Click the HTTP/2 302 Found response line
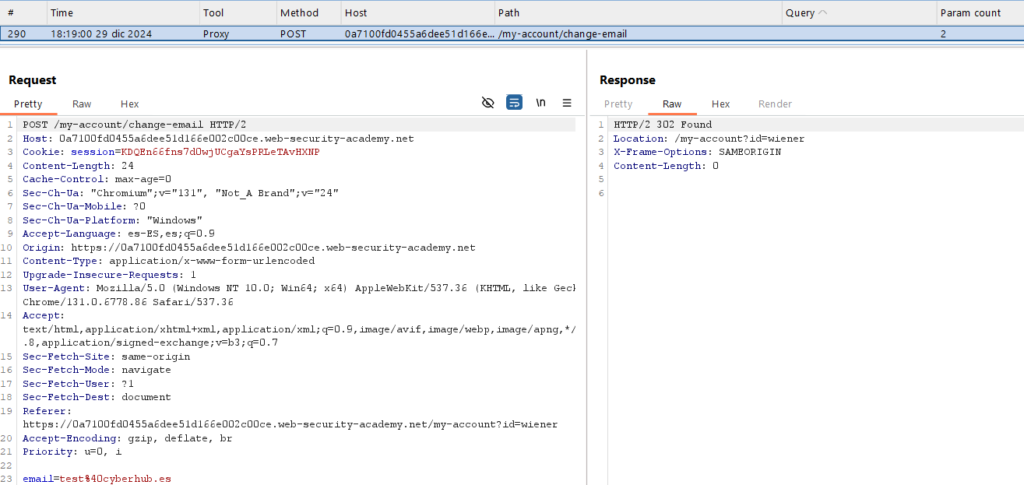The image size is (1024, 485). point(662,125)
